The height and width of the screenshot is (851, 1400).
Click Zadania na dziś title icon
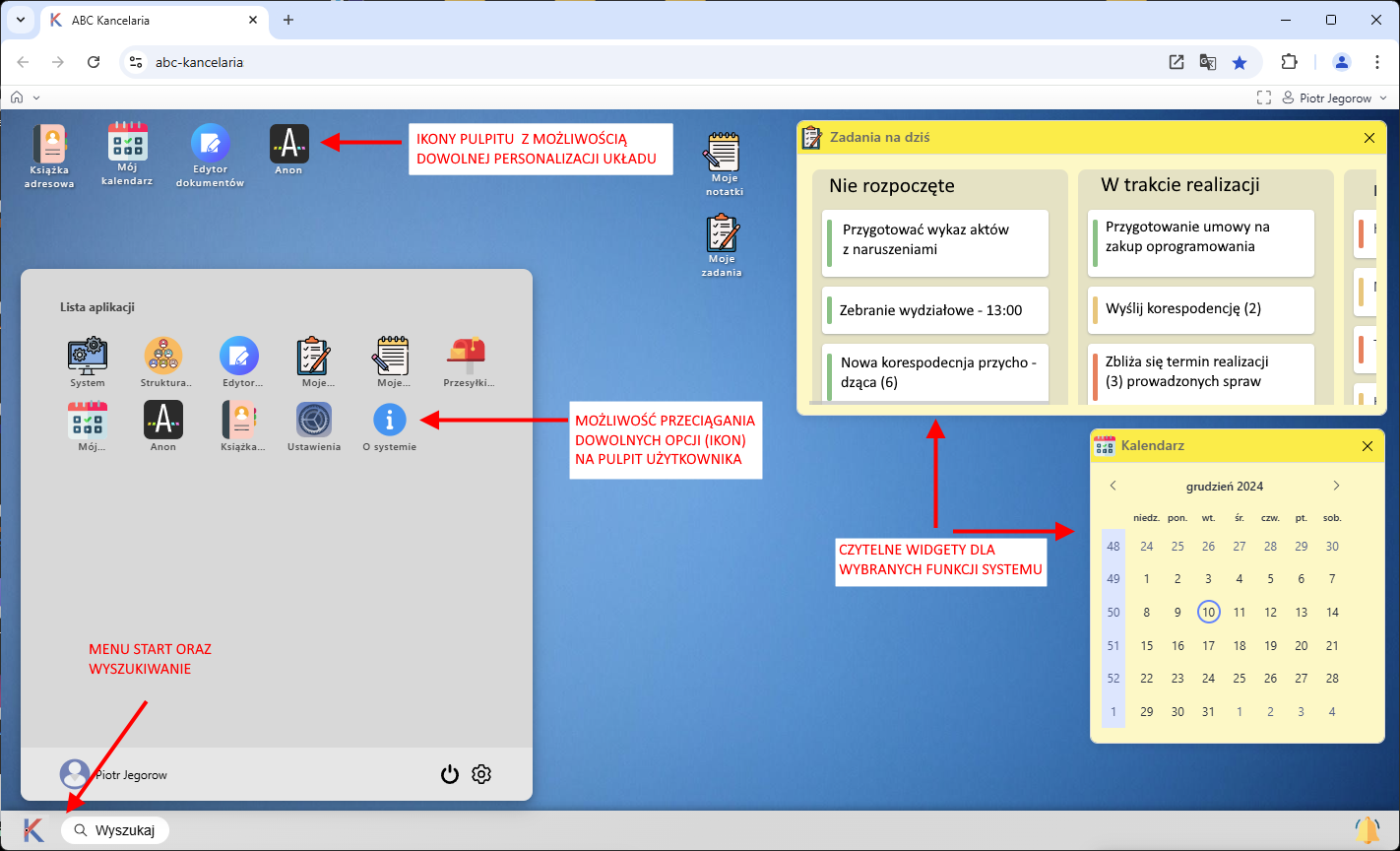click(811, 138)
